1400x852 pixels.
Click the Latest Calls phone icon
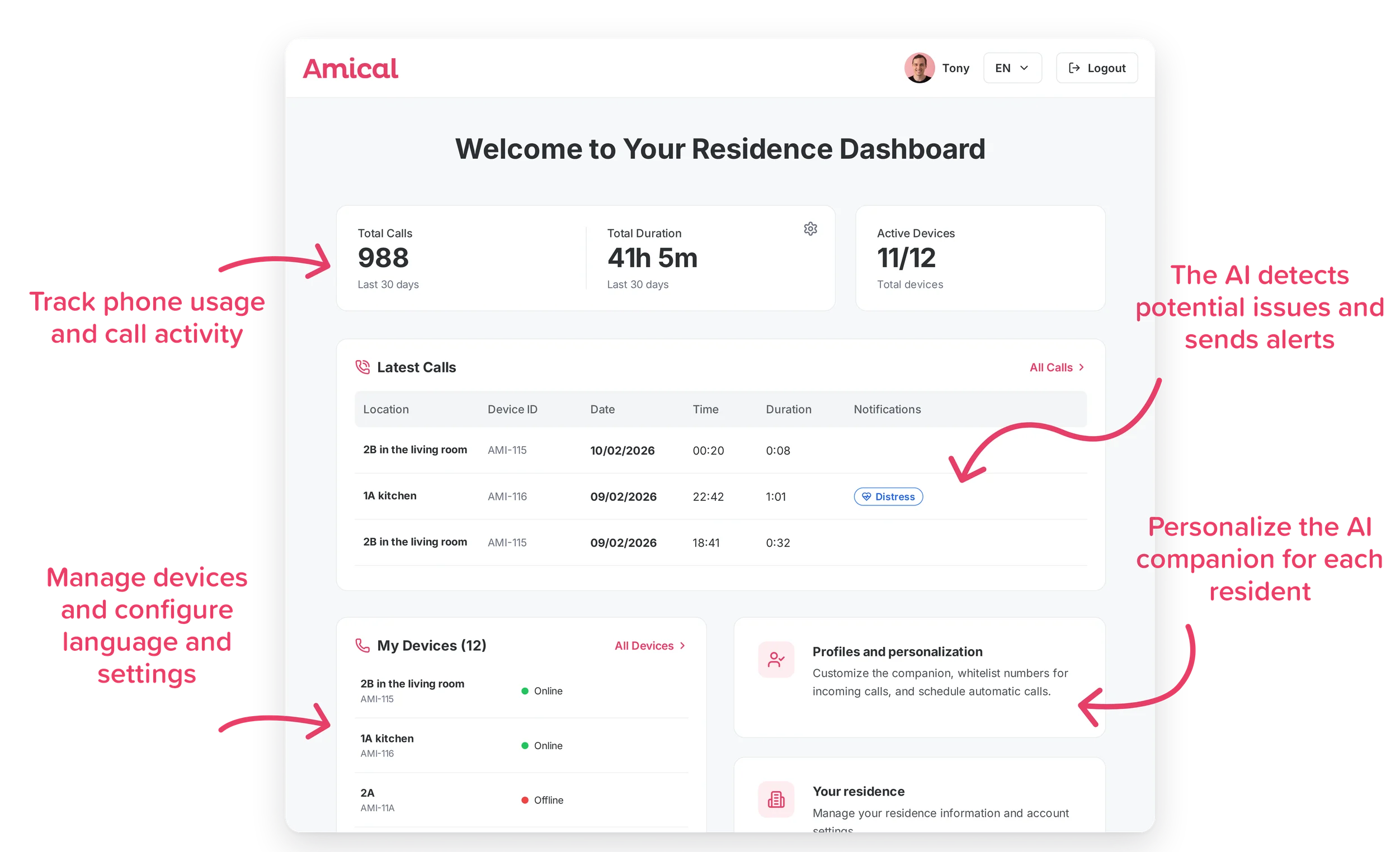[x=362, y=367]
